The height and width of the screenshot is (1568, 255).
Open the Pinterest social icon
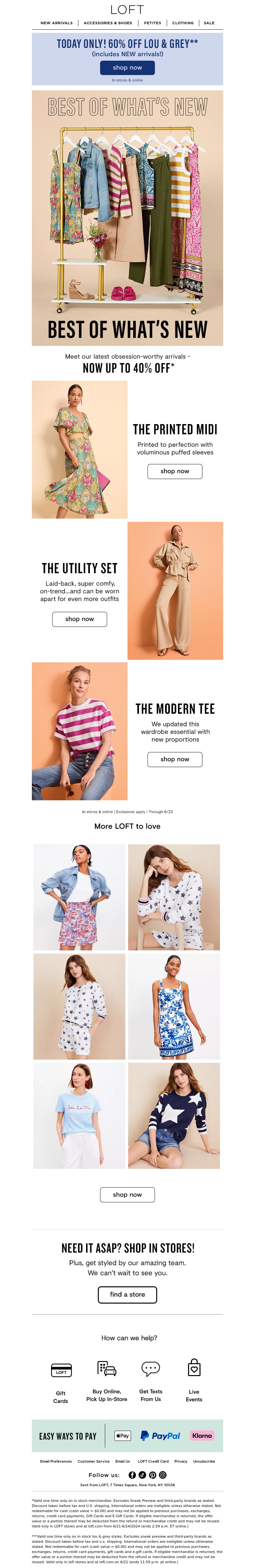pos(152,1475)
